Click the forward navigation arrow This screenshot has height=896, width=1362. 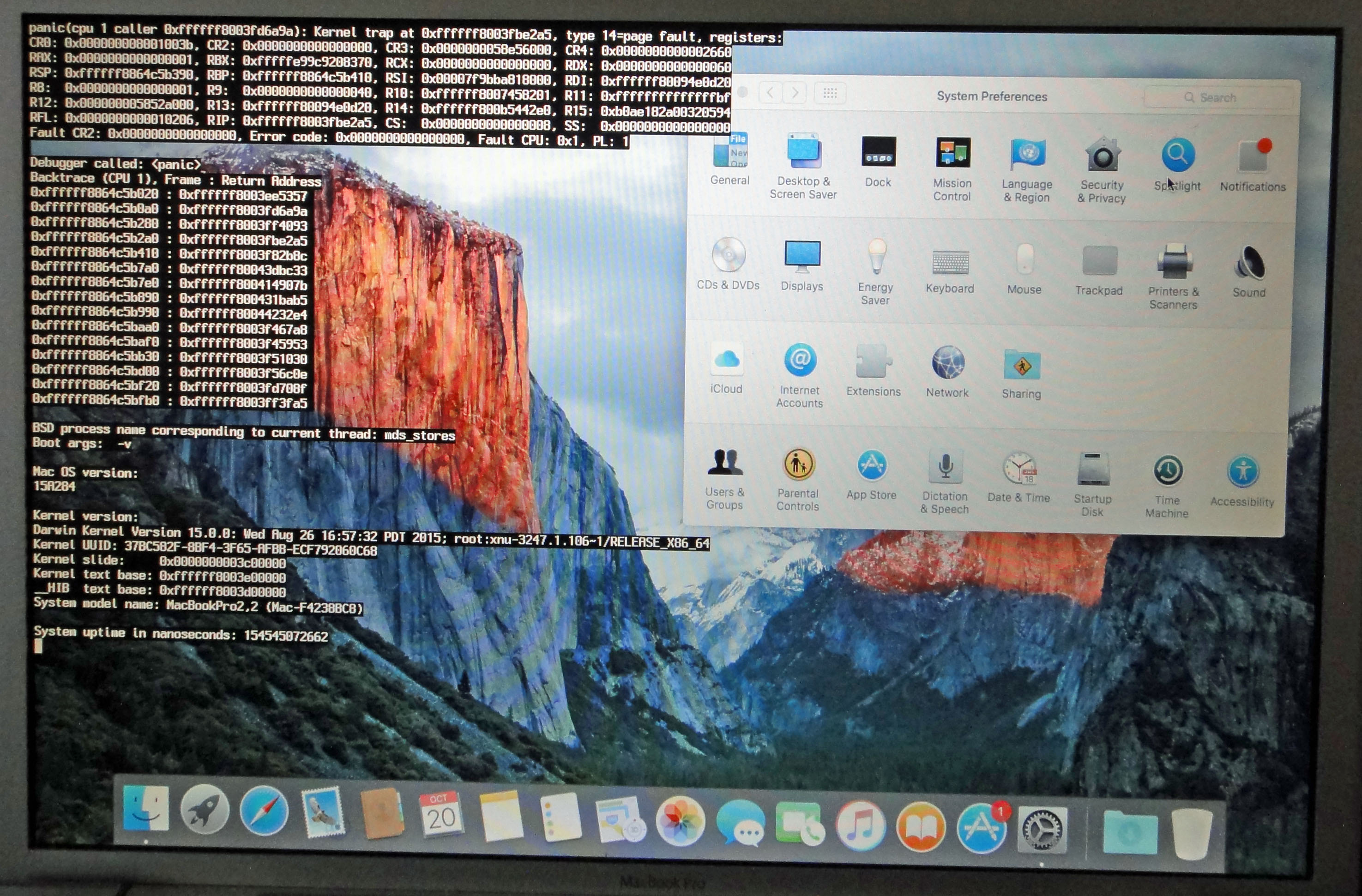point(795,93)
